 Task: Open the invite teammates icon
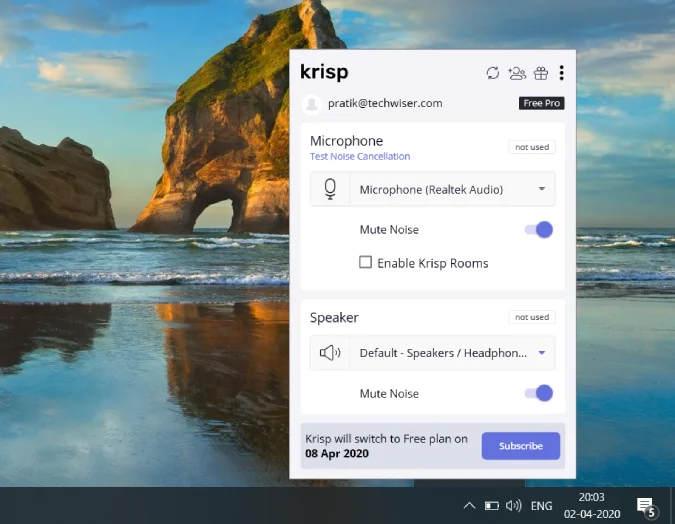point(517,73)
